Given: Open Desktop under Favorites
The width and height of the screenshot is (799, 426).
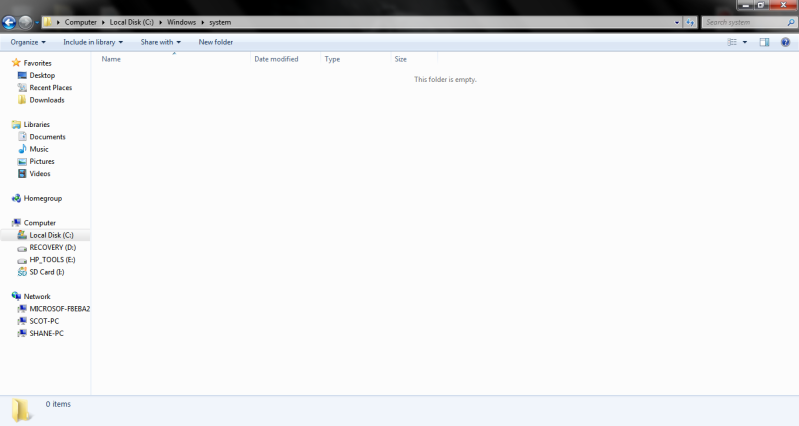Looking at the screenshot, I should [x=42, y=75].
